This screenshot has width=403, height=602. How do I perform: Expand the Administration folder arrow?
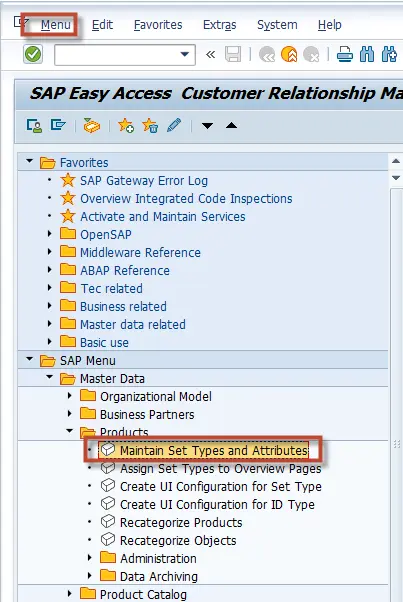point(89,557)
